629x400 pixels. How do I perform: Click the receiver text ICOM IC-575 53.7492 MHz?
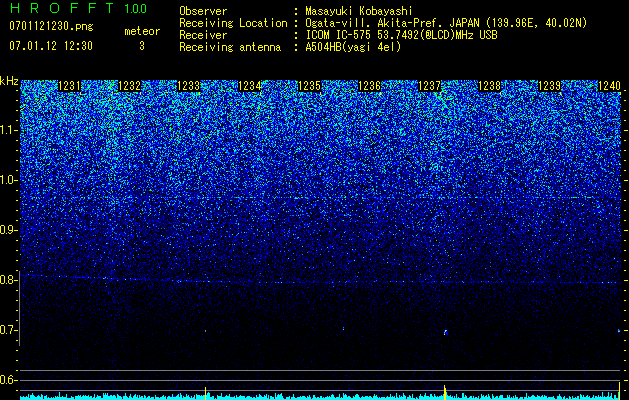[401, 35]
